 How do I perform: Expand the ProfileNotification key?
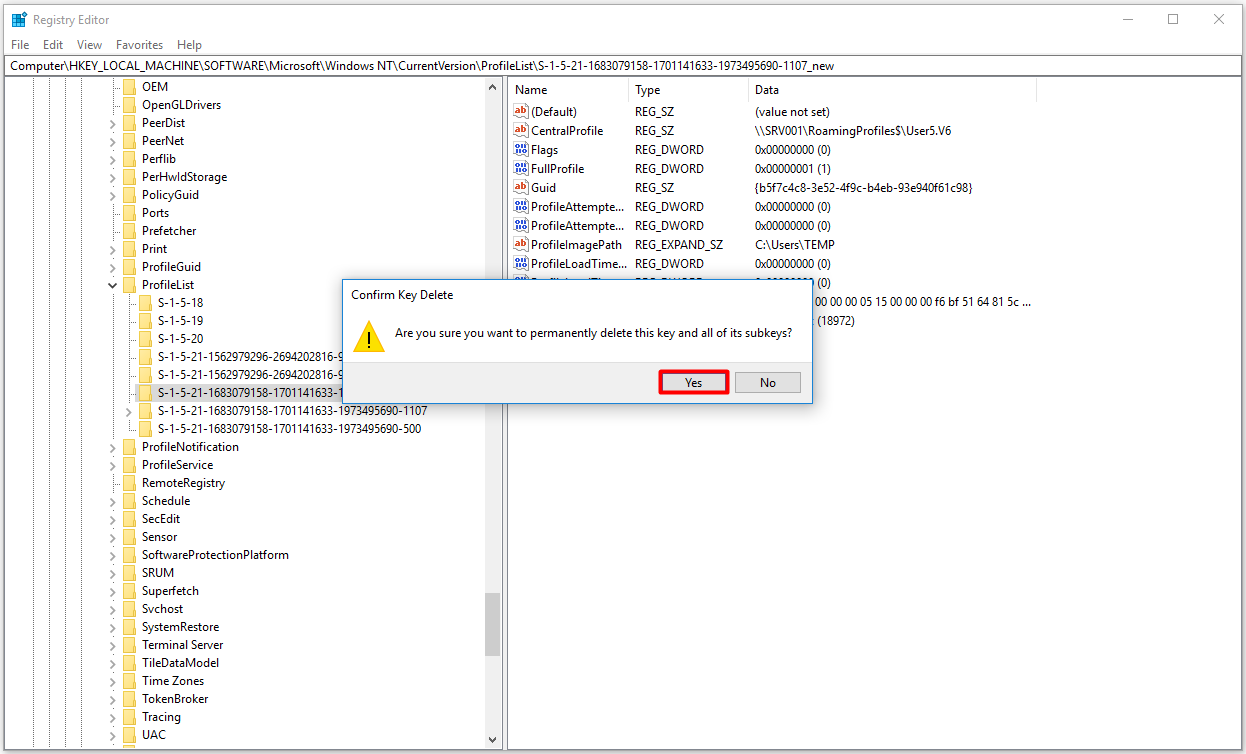(112, 447)
